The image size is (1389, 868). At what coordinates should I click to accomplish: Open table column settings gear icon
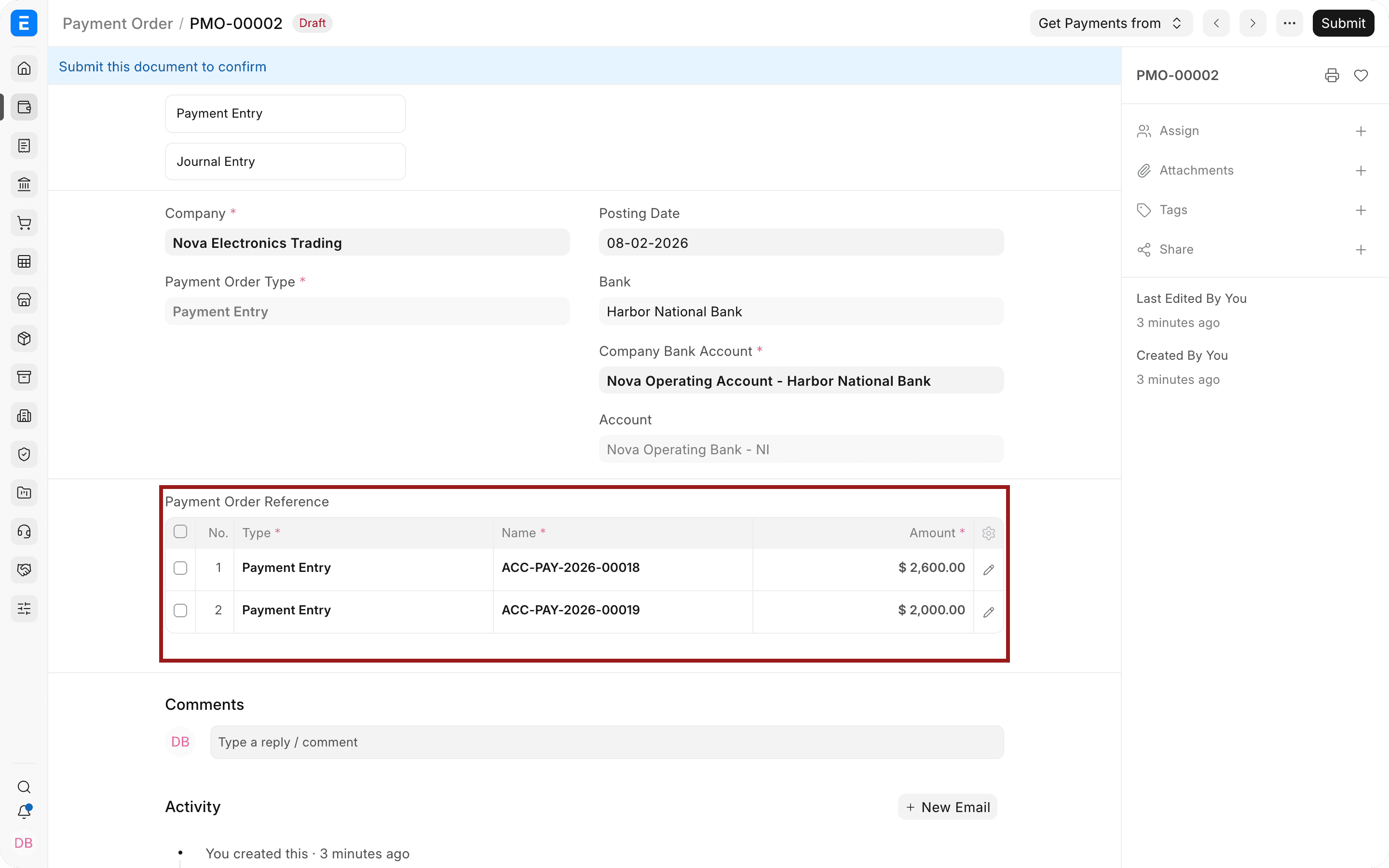(988, 533)
